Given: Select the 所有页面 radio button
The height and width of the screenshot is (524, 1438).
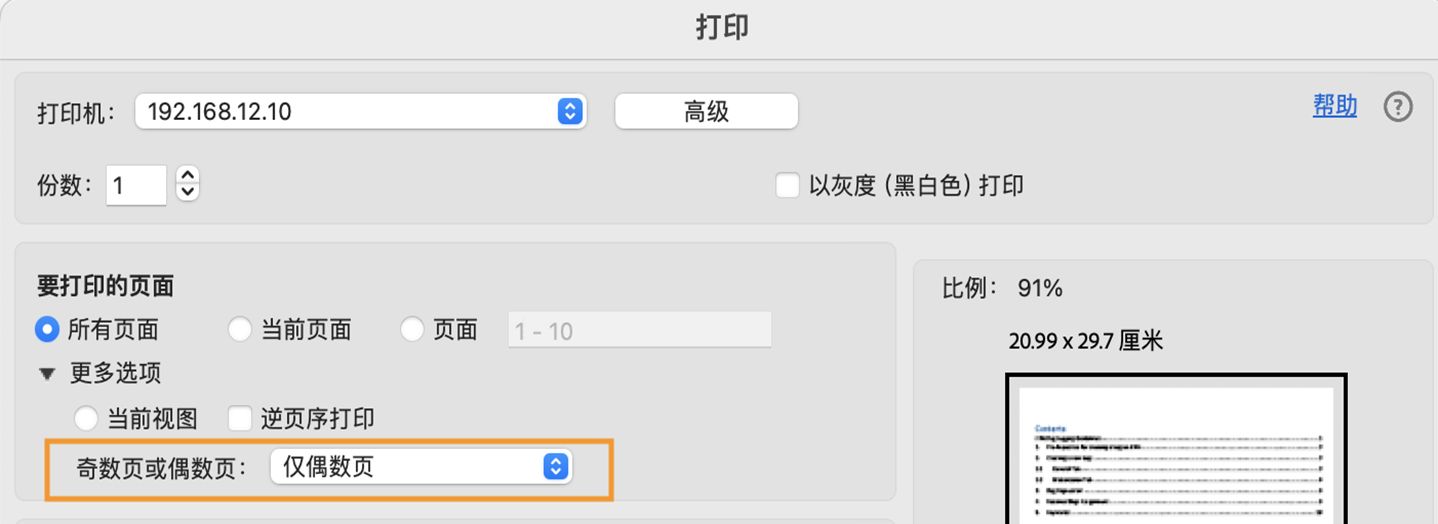Looking at the screenshot, I should click(47, 329).
